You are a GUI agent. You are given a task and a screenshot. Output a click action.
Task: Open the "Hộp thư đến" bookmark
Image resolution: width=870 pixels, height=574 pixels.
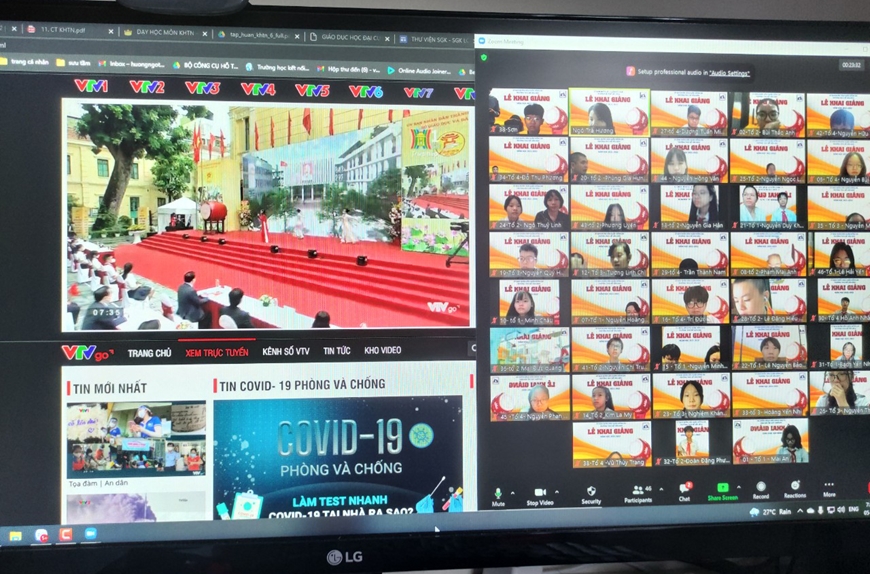pos(348,69)
